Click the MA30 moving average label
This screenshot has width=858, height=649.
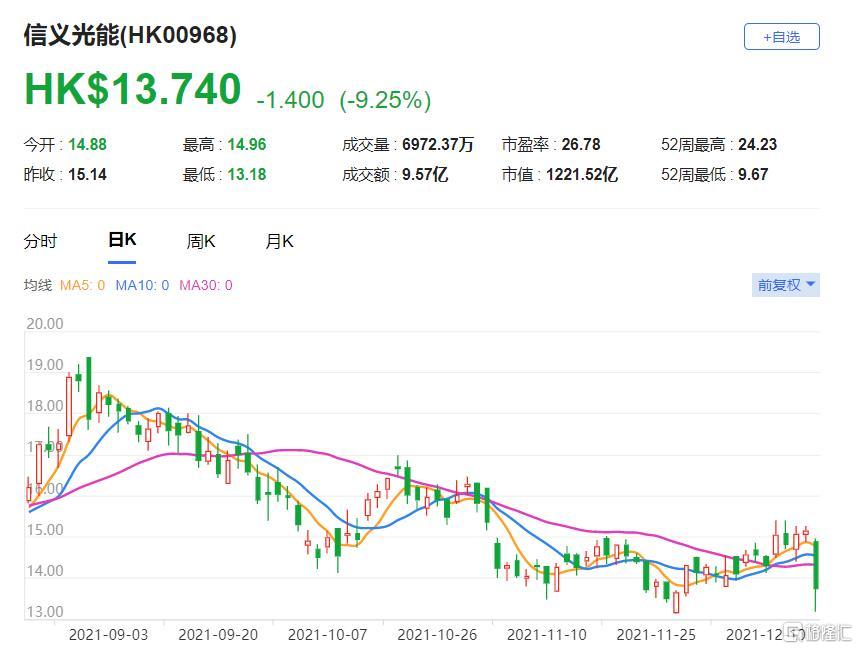tap(206, 285)
